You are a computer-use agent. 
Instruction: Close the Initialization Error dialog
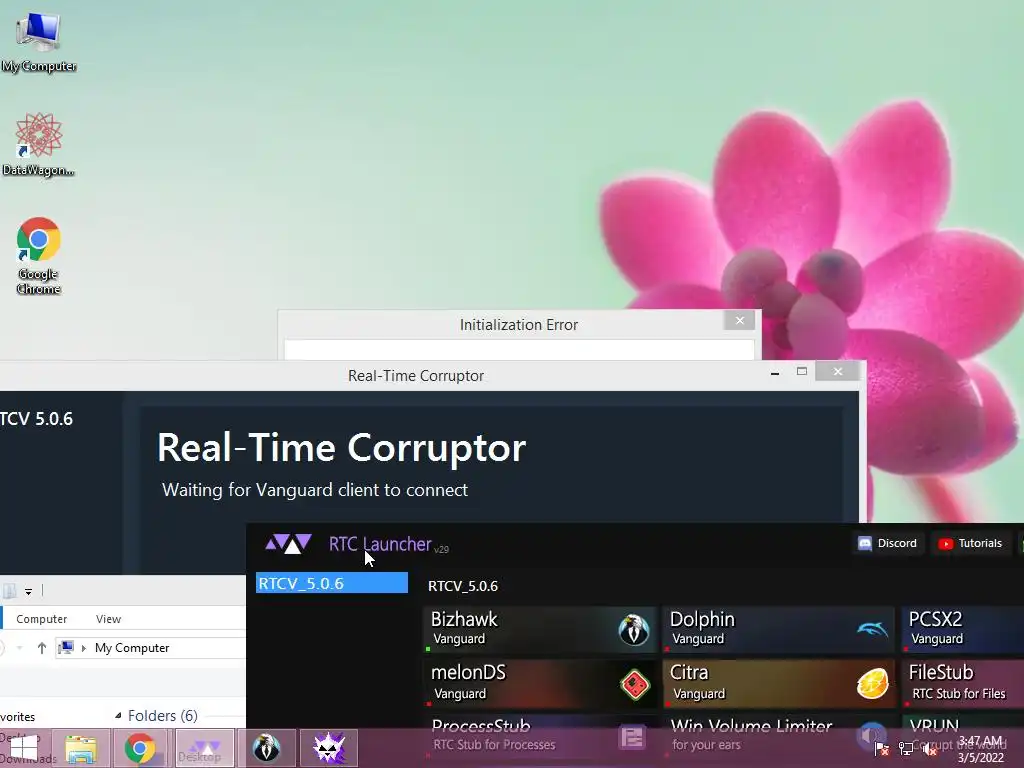click(x=739, y=320)
